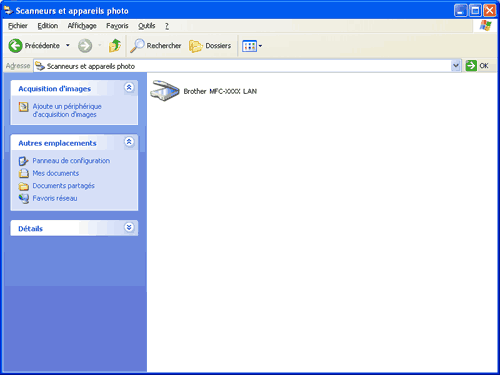Open Panneau de configuration link
This screenshot has height=375, width=500.
(x=71, y=161)
